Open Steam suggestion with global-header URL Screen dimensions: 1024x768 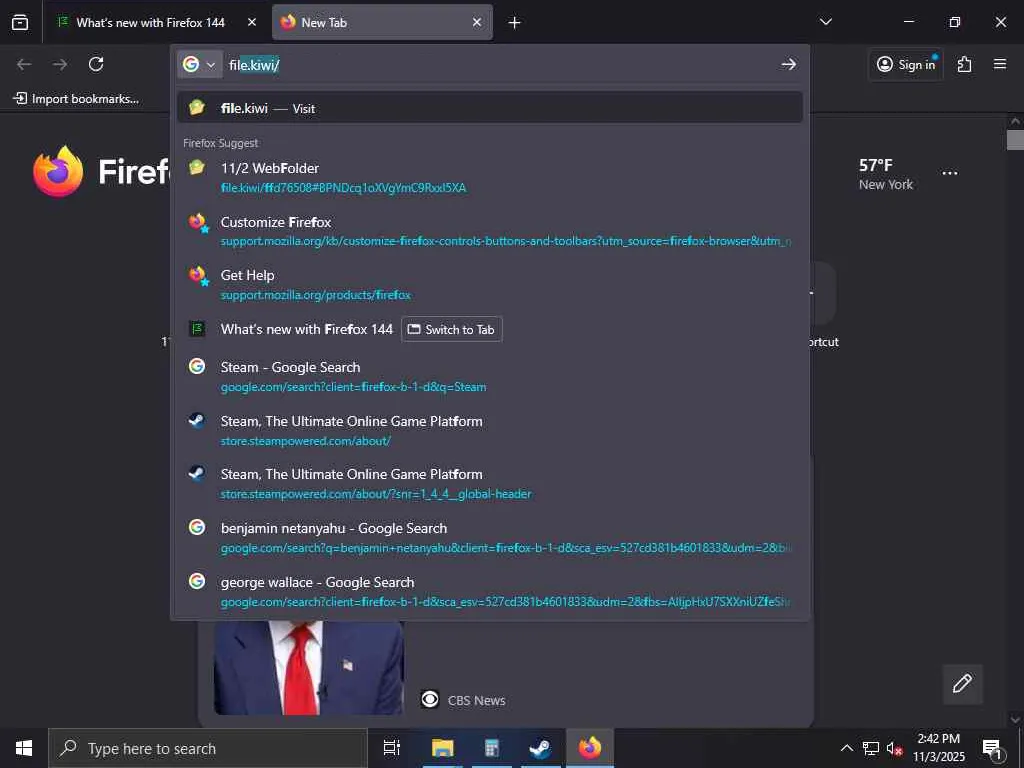coord(490,484)
